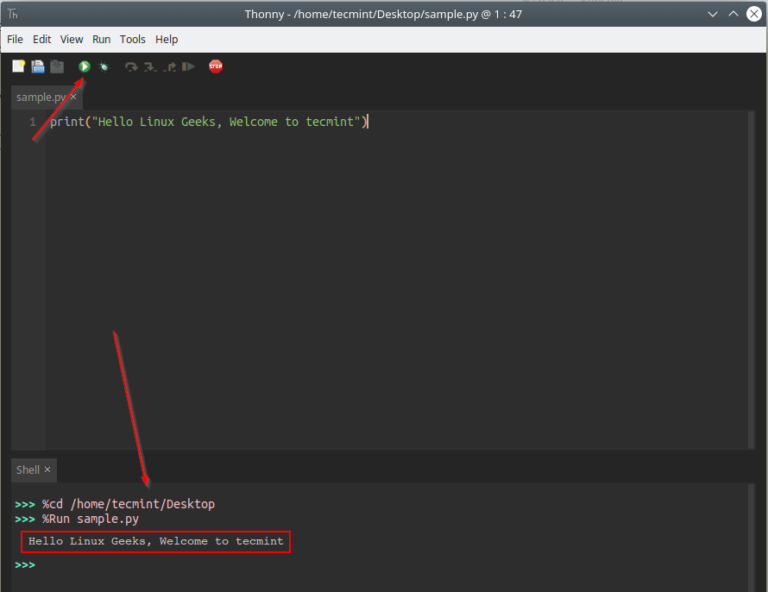Open the Edit menu
The image size is (768, 592).
tap(42, 39)
